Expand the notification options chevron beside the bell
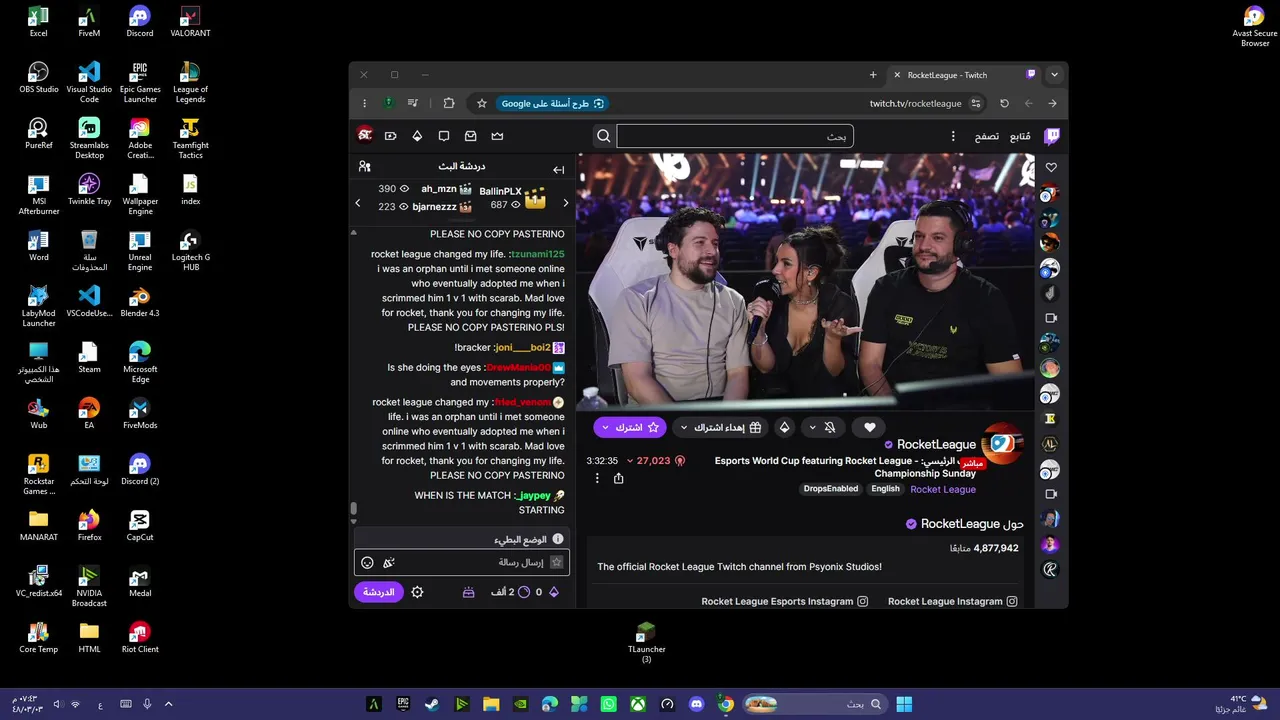Viewport: 1280px width, 720px height. (x=812, y=427)
